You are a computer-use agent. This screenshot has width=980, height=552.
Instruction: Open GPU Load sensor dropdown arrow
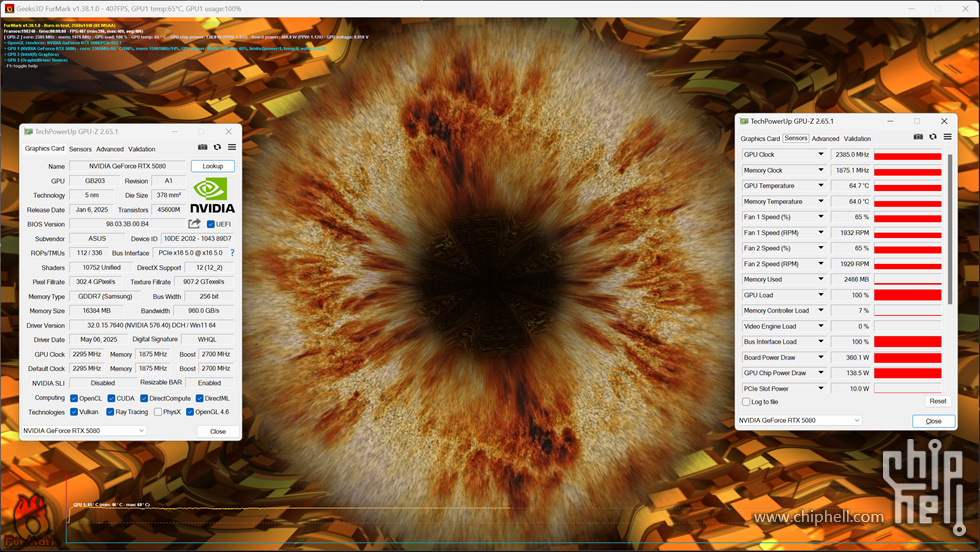click(821, 294)
